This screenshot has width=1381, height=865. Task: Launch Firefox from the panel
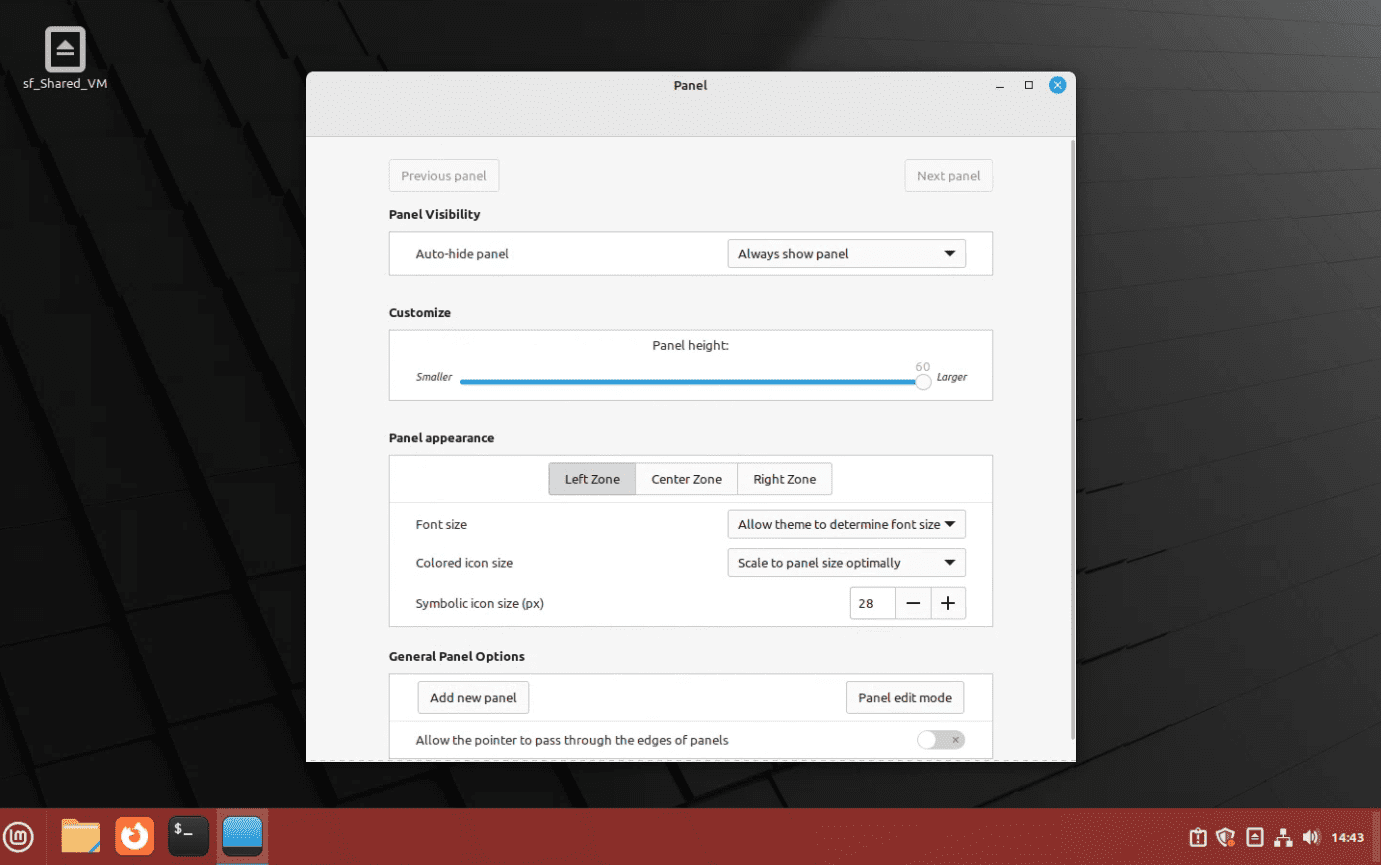(134, 836)
